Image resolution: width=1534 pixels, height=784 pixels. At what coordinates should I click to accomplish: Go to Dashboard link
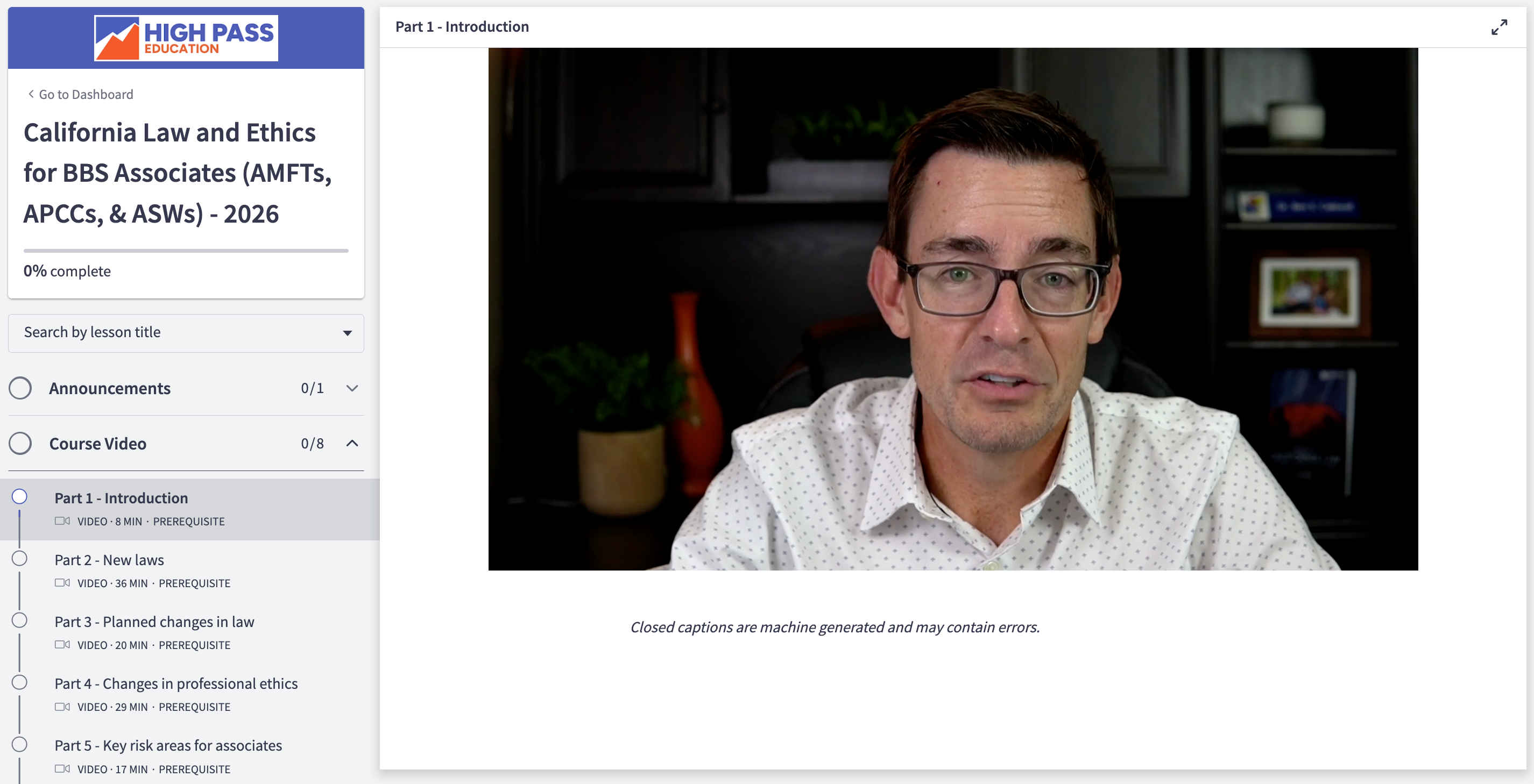(x=86, y=94)
